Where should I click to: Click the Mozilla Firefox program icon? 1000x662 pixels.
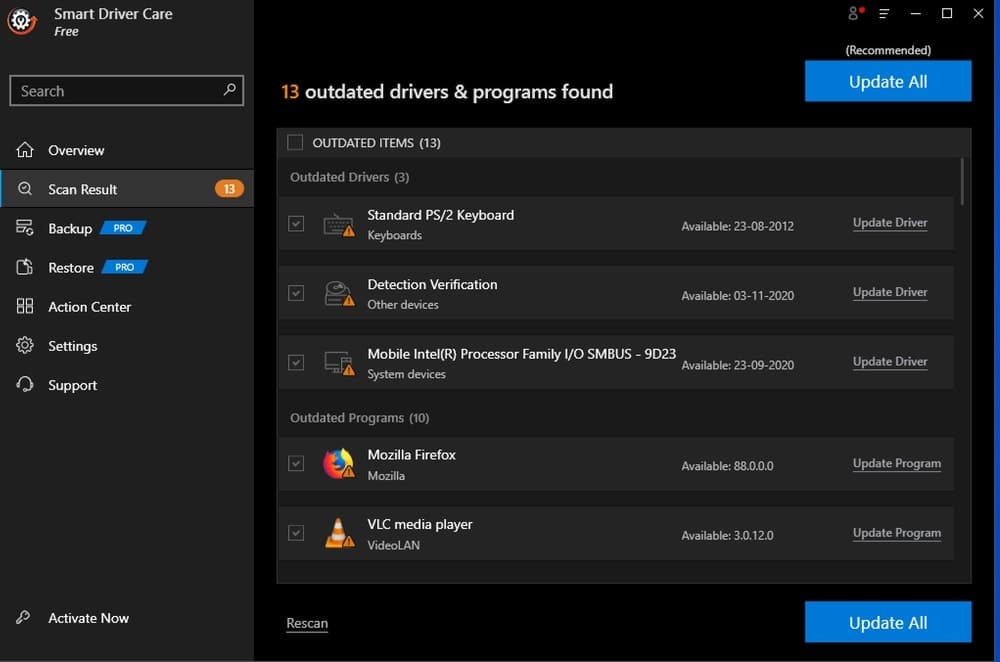[339, 464]
